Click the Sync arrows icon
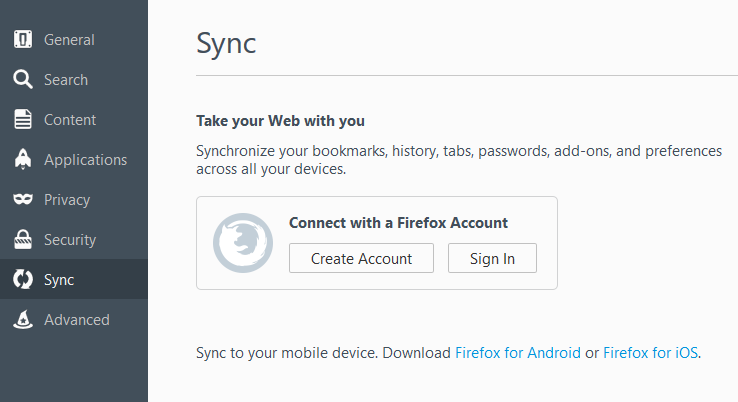This screenshot has height=402, width=738. click(x=23, y=279)
